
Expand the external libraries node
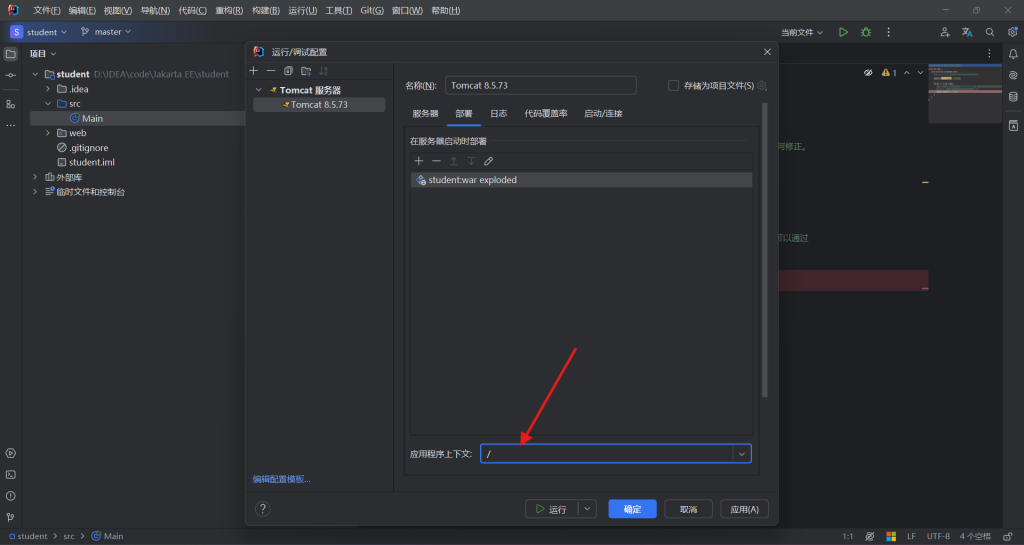pos(35,177)
